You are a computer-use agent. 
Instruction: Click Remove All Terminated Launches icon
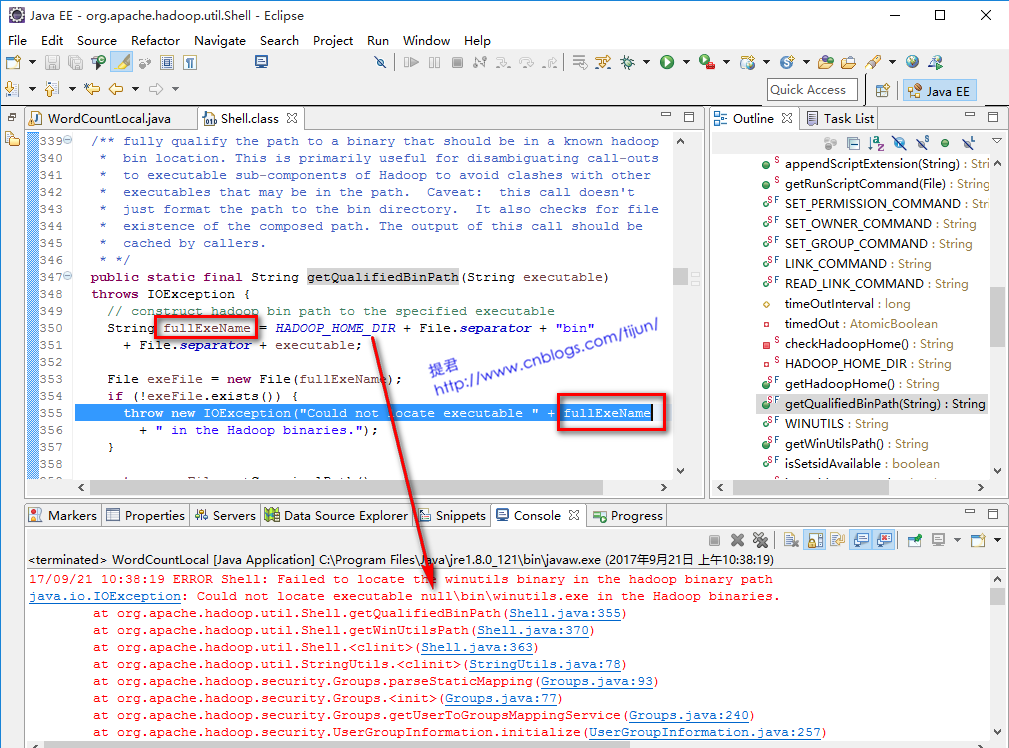pyautogui.click(x=761, y=540)
